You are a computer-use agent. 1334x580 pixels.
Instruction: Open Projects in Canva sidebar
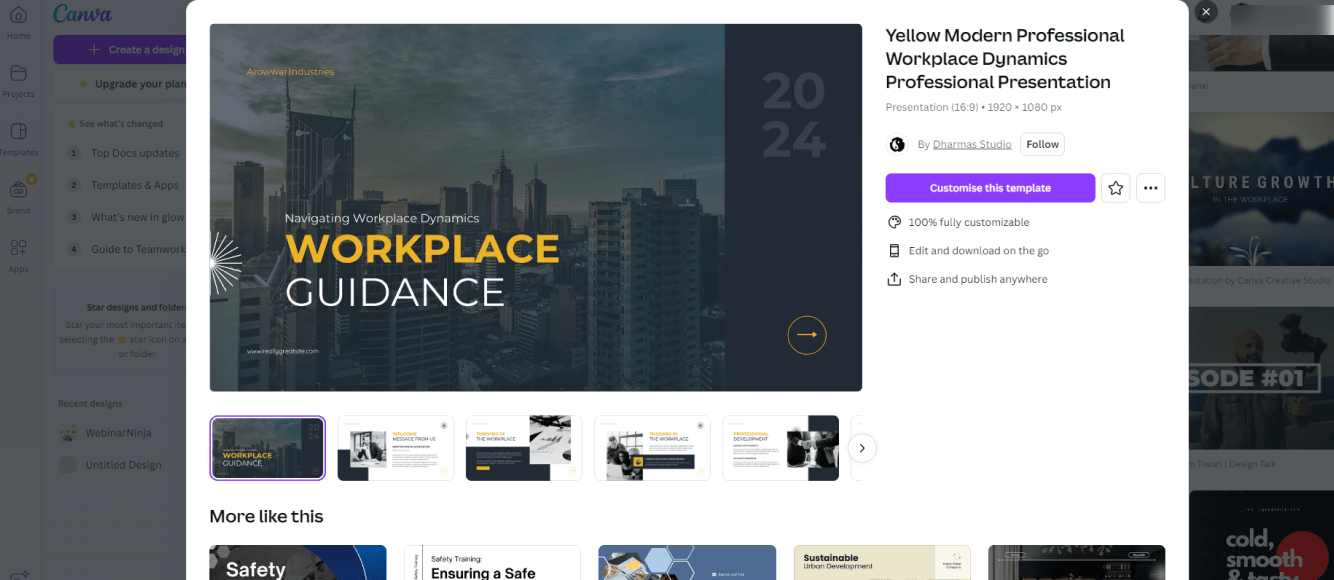[18, 81]
